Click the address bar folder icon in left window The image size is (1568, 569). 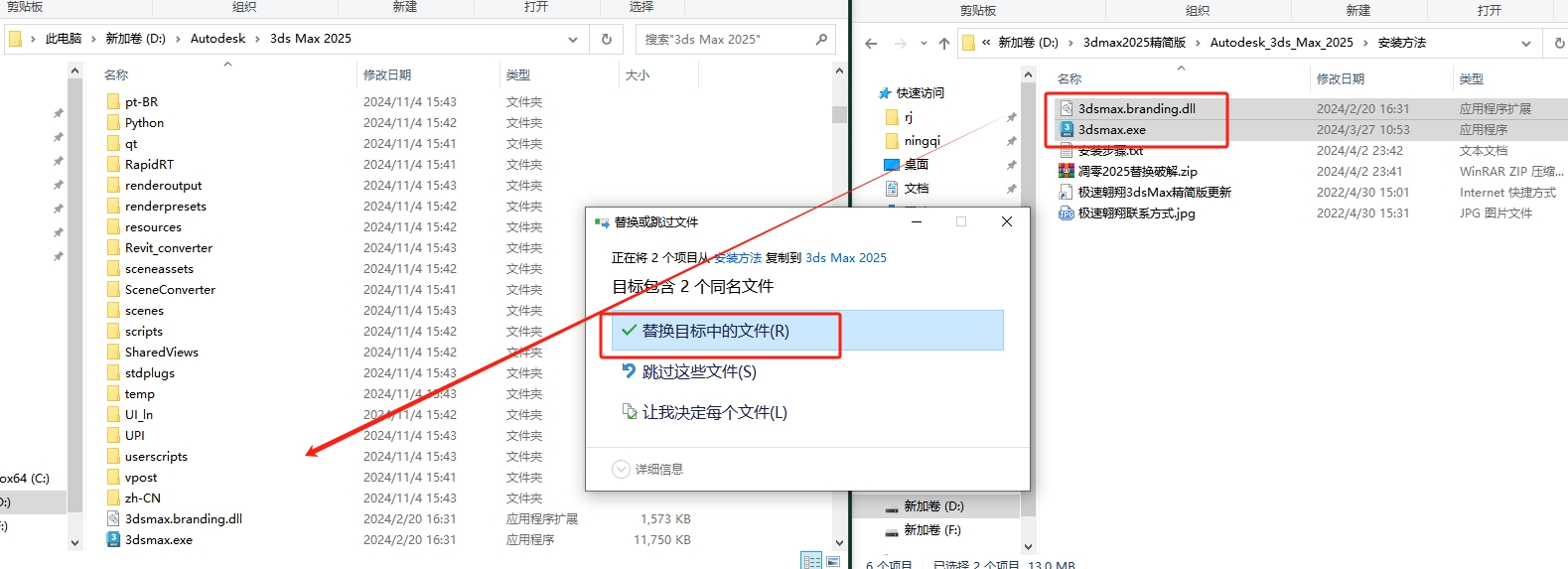[x=15, y=39]
